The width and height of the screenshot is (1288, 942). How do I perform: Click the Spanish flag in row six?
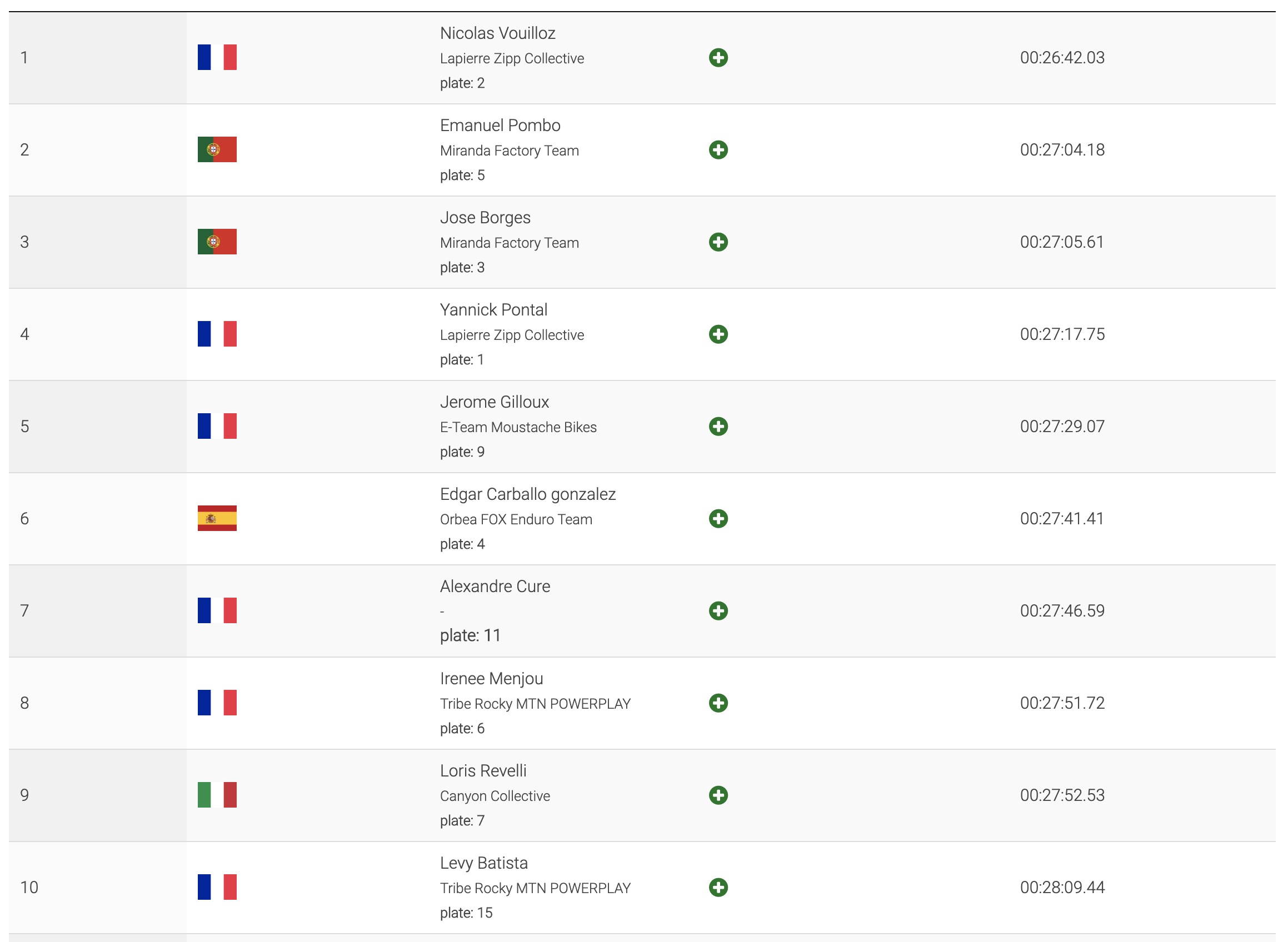[217, 518]
